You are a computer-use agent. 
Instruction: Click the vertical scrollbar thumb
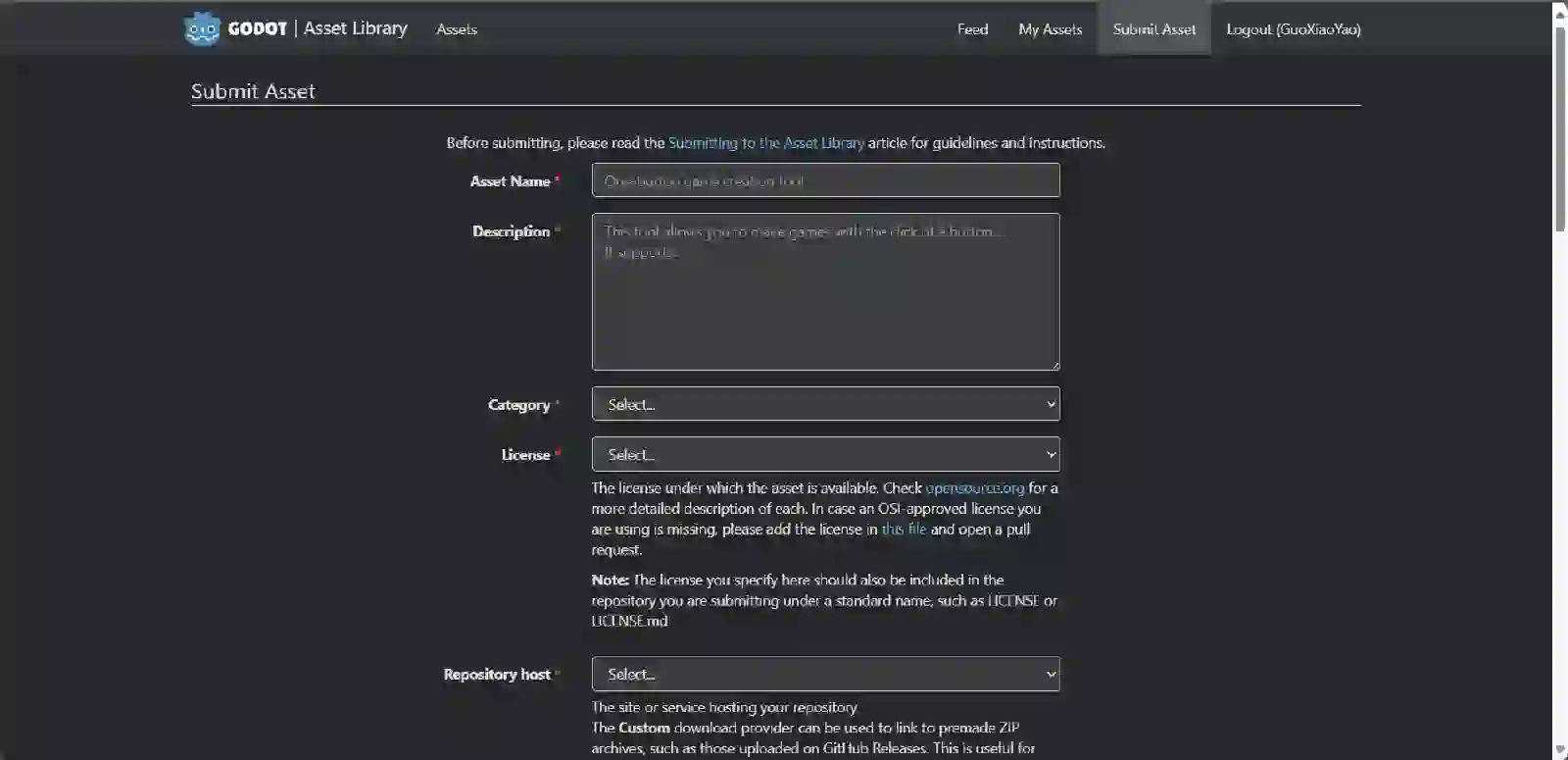click(1560, 127)
